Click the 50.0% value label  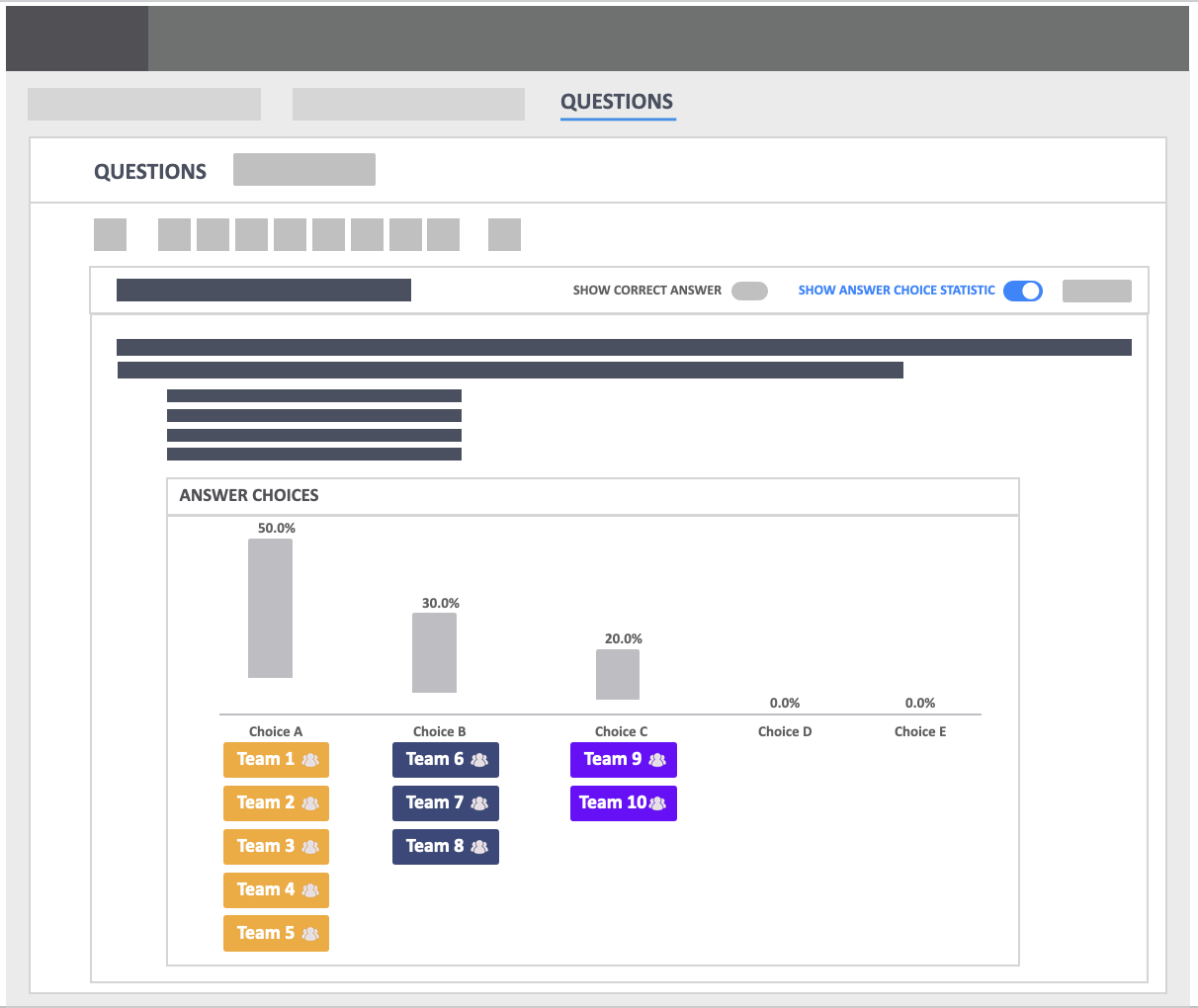tap(277, 529)
